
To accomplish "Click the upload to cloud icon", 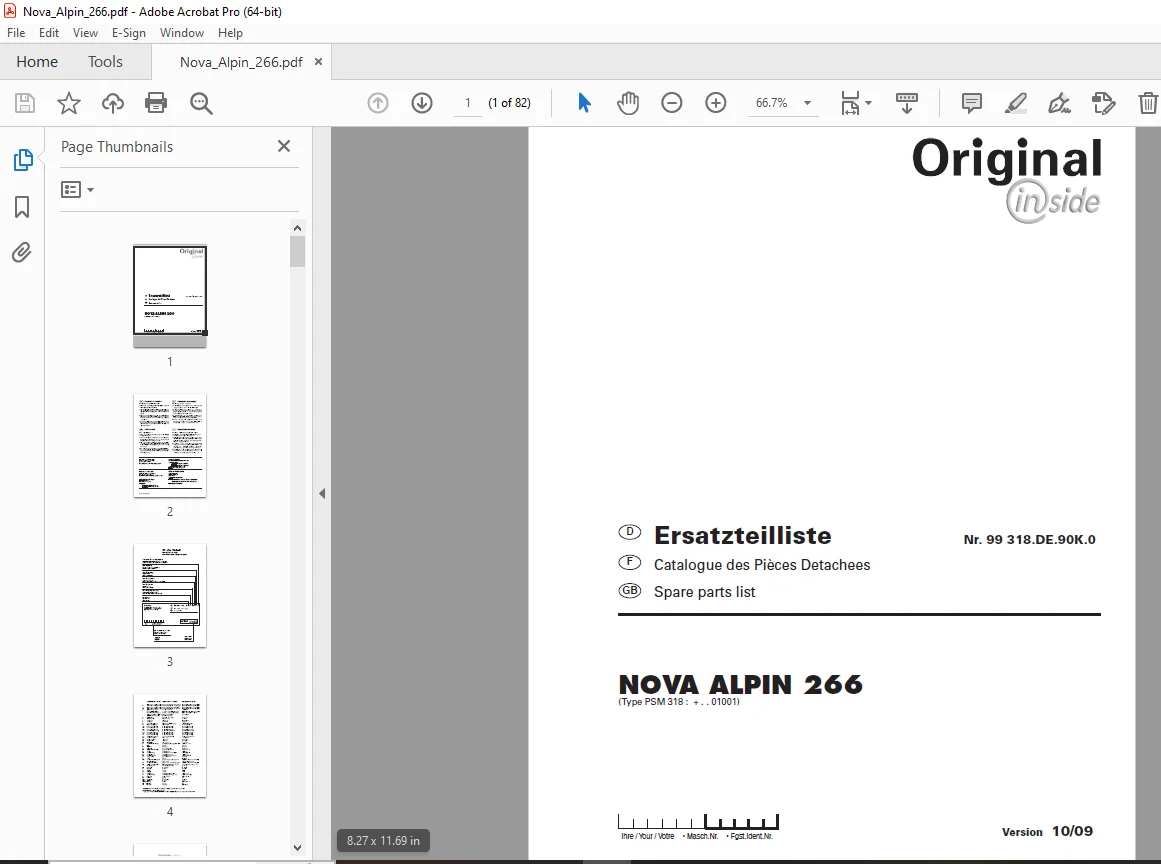I will point(113,103).
